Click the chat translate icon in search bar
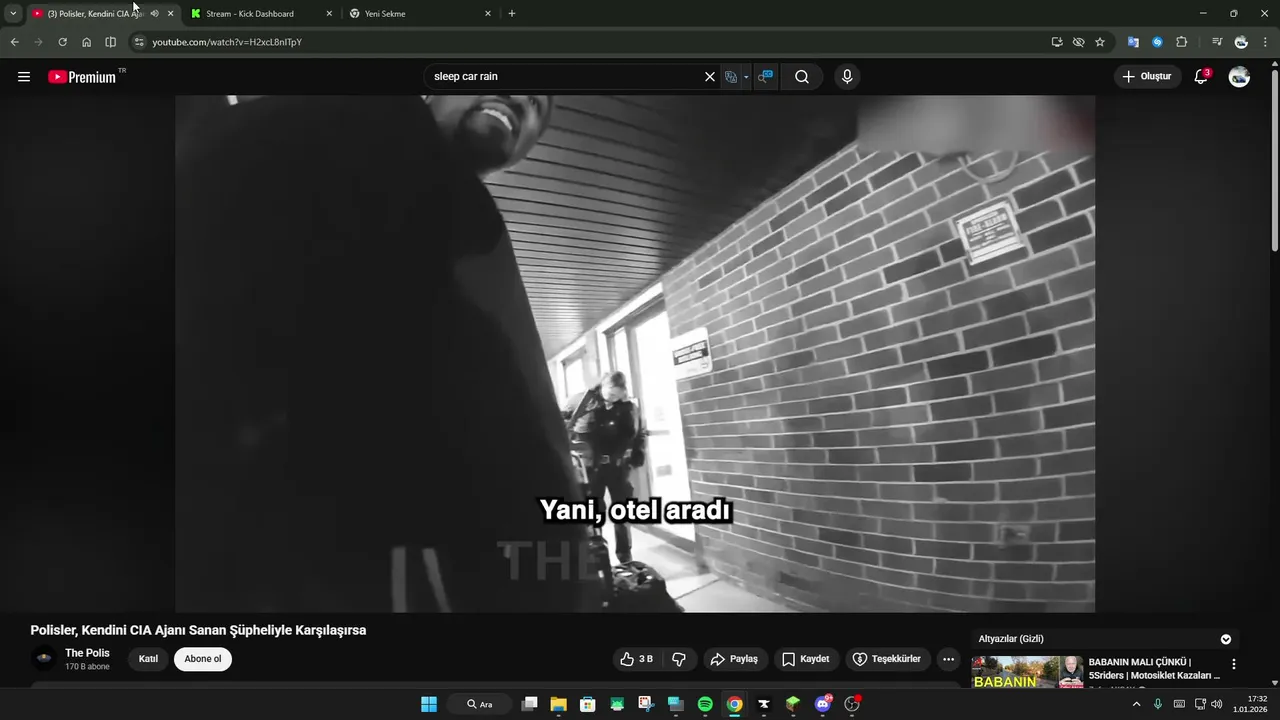 tap(765, 77)
